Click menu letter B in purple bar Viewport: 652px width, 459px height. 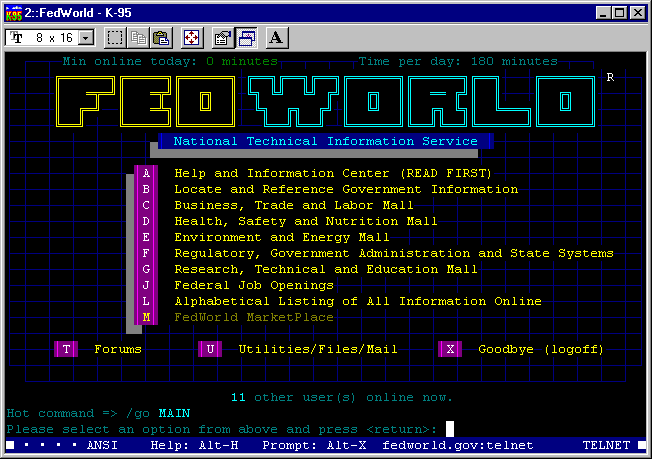click(146, 189)
